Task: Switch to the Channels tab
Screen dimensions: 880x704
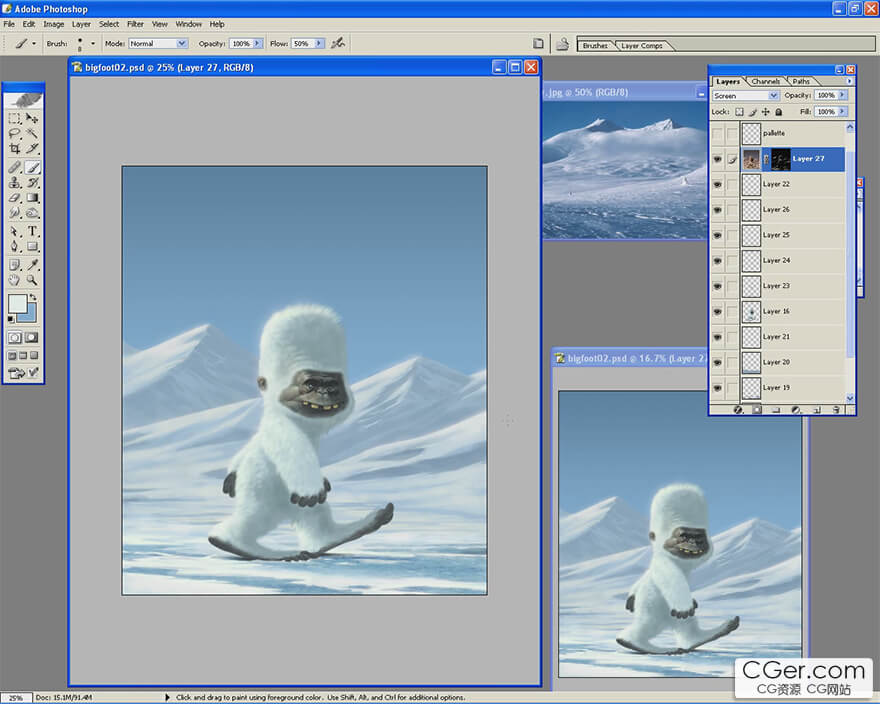Action: (x=766, y=81)
